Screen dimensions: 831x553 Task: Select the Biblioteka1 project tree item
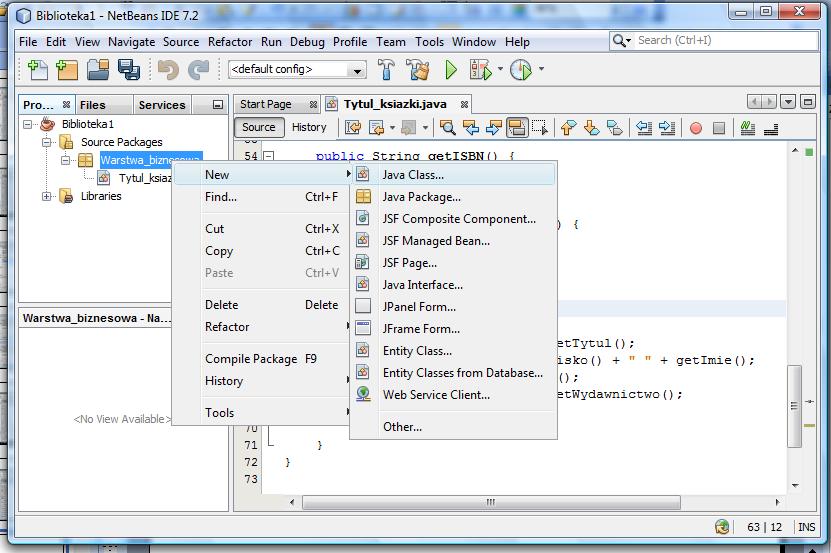point(87,124)
